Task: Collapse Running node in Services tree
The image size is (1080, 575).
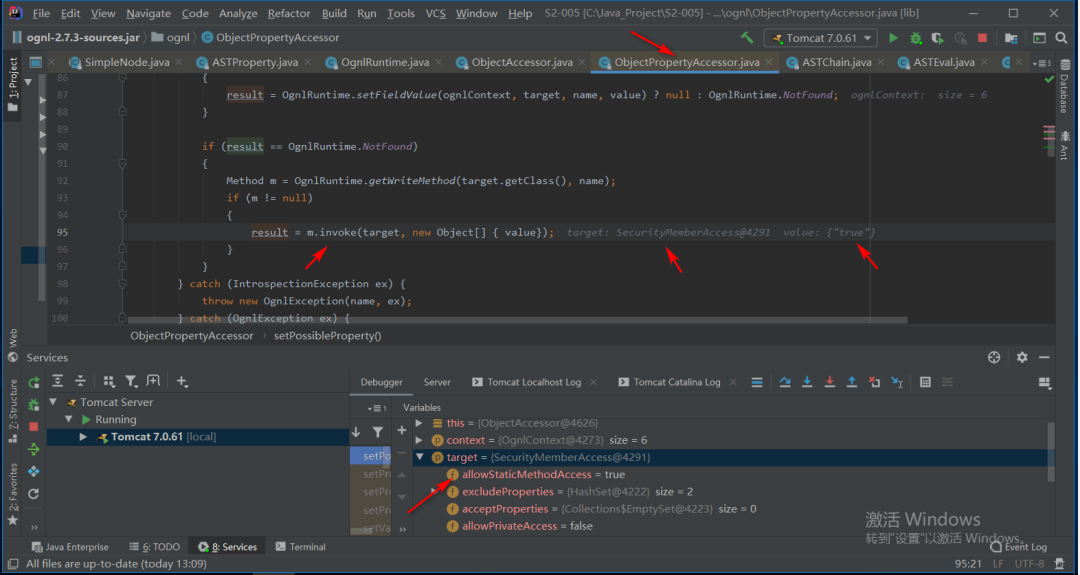Action: tap(69, 419)
